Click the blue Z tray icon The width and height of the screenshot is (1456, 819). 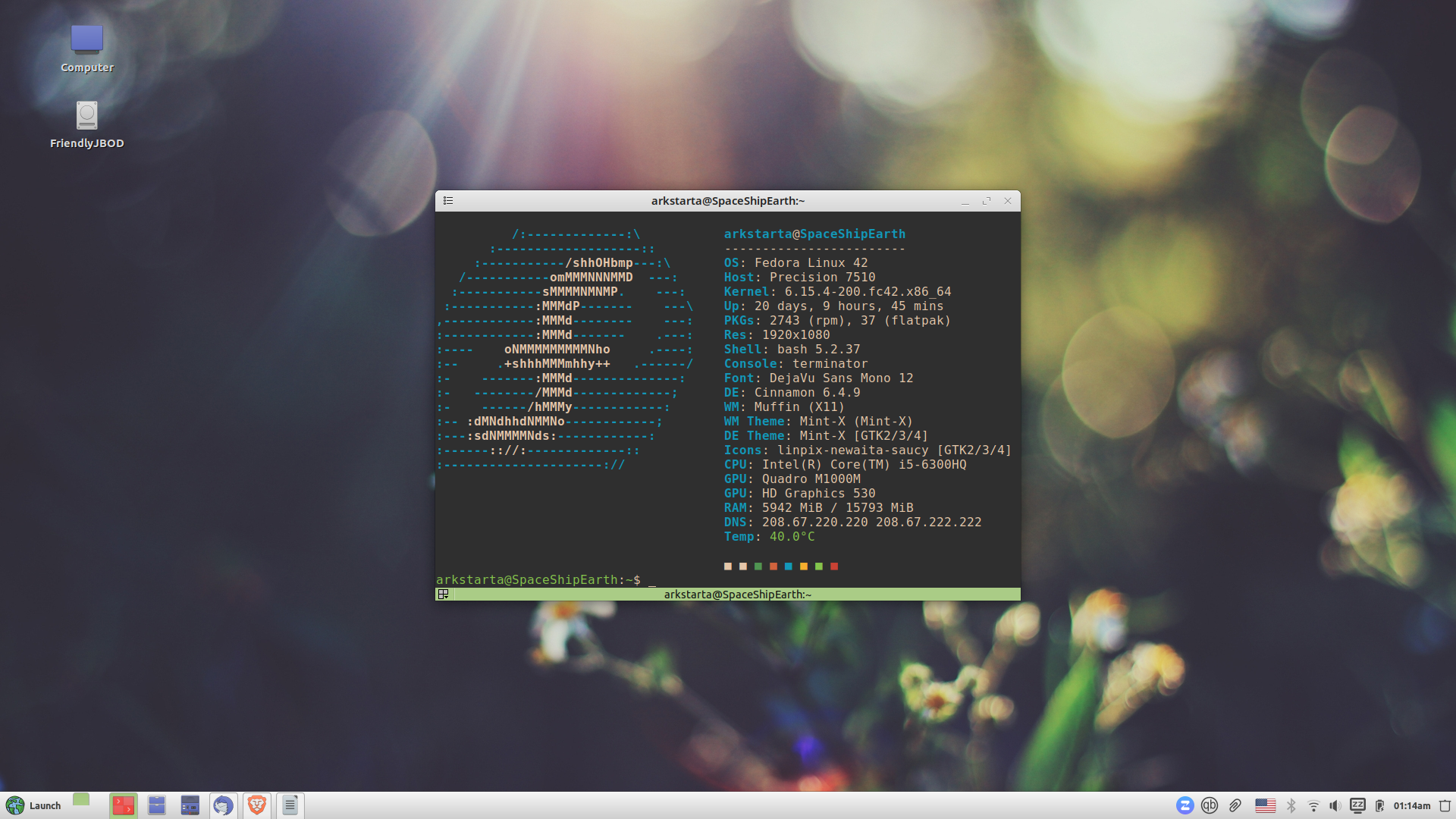(x=1185, y=805)
